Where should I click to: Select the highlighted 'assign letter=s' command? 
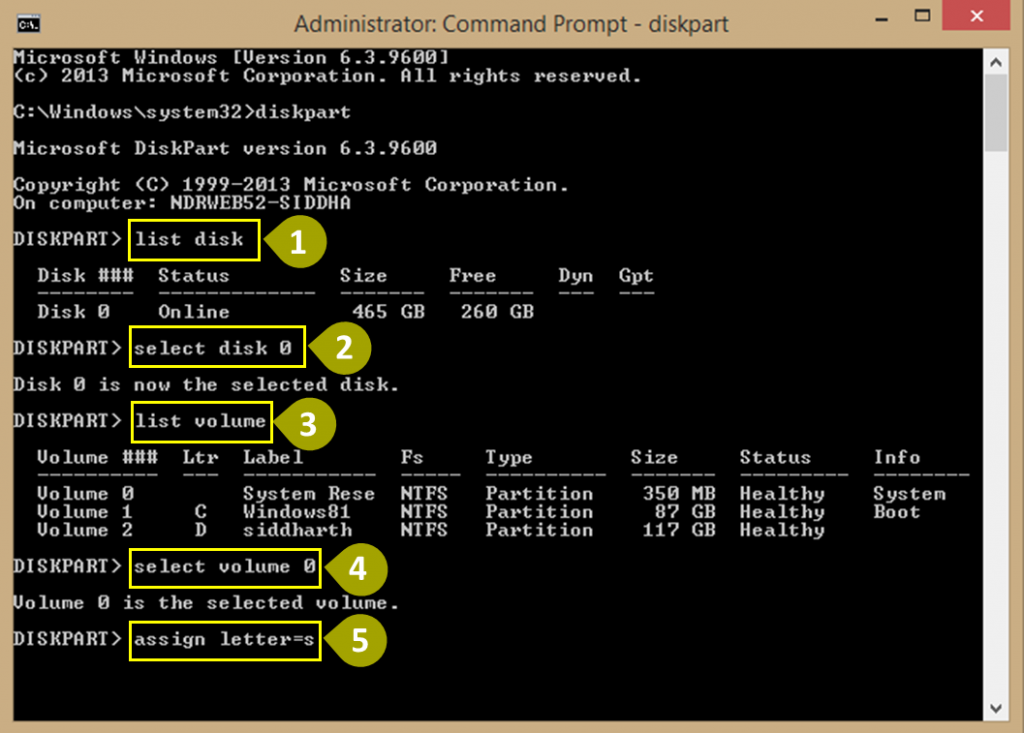224,641
